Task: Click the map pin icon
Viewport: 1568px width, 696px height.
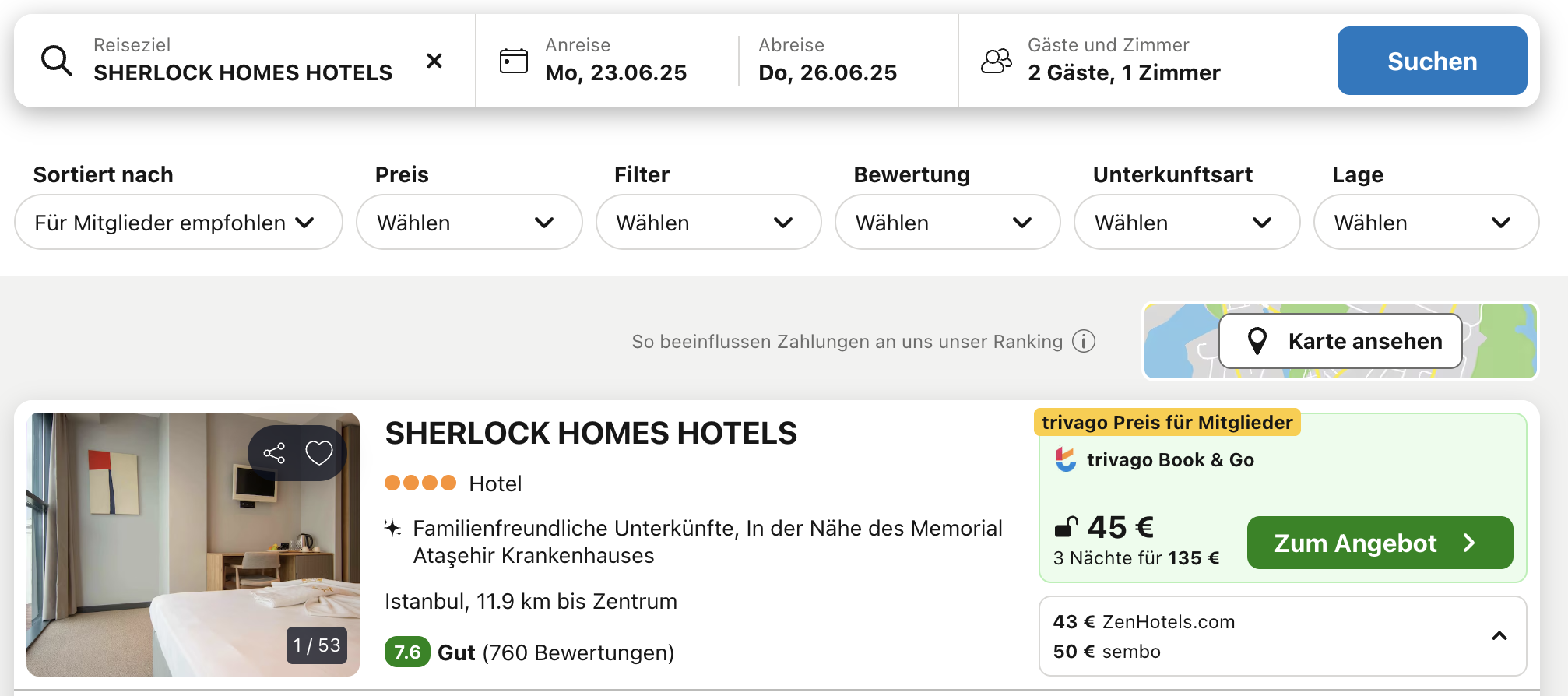Action: point(1257,341)
